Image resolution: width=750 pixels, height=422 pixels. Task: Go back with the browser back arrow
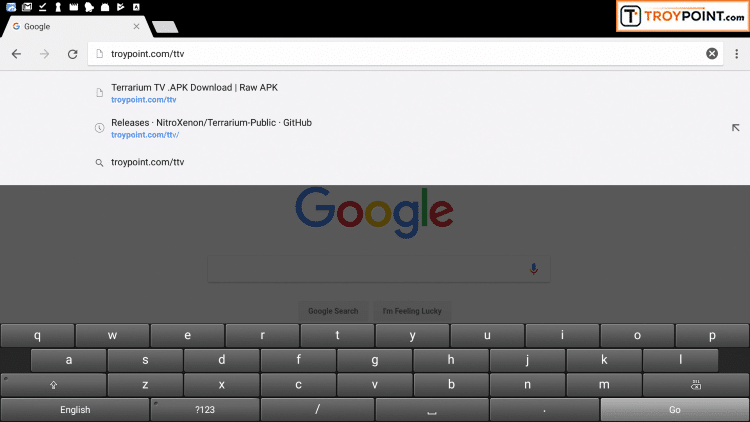coord(16,54)
